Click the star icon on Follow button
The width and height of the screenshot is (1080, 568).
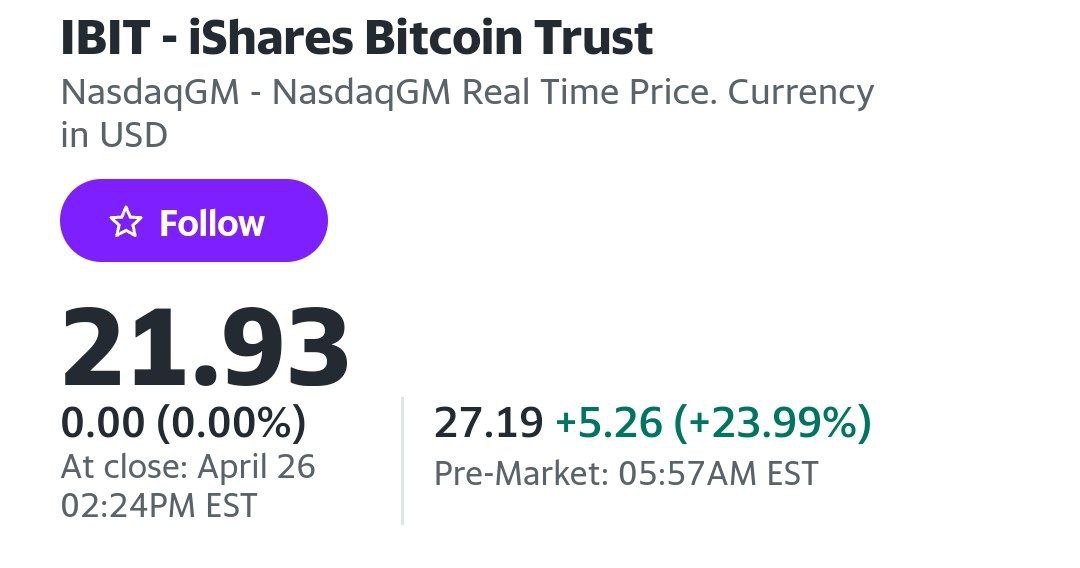126,222
